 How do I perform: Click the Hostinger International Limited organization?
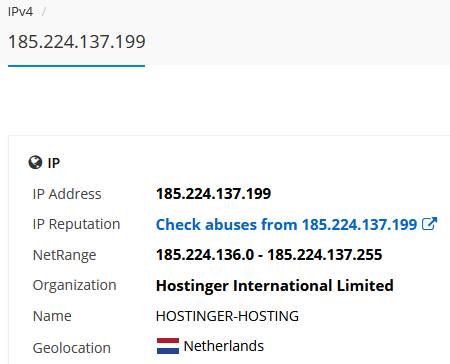(x=275, y=286)
